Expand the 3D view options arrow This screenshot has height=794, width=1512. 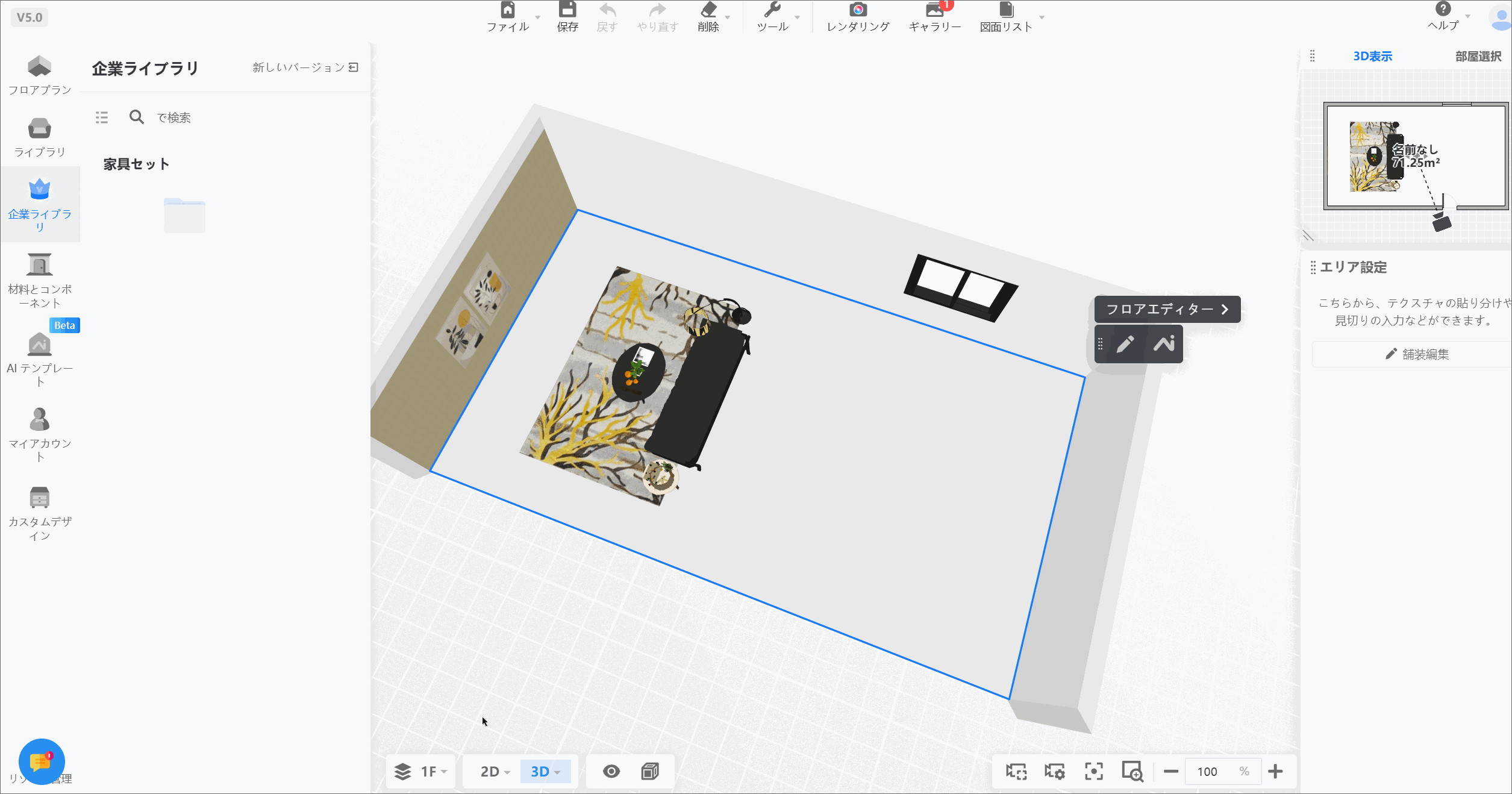[x=557, y=772]
